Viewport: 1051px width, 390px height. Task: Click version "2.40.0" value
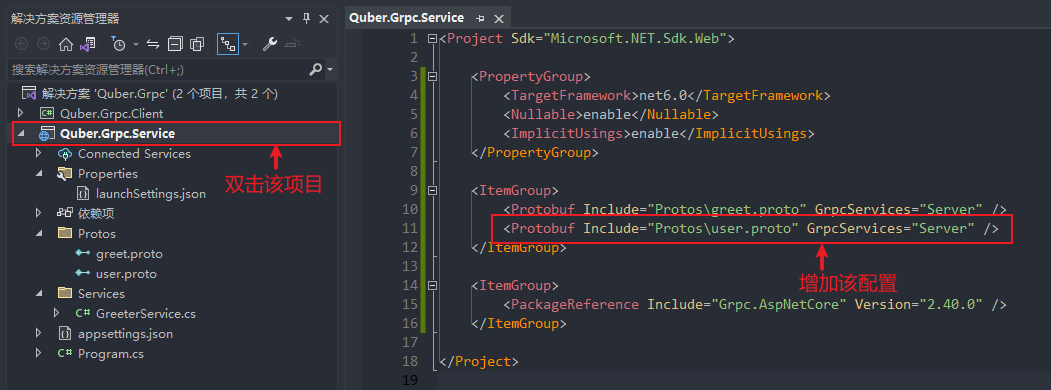pyautogui.click(x=950, y=305)
